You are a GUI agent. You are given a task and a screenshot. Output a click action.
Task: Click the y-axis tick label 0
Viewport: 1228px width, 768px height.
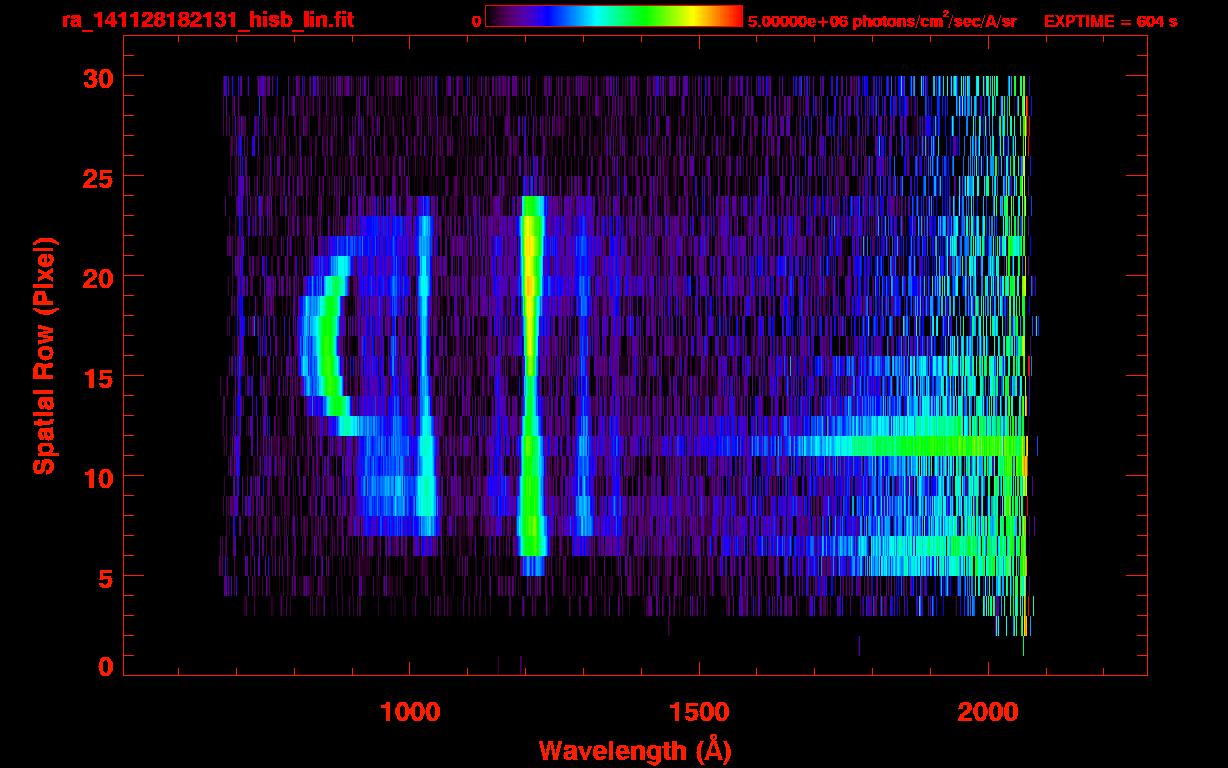click(105, 667)
